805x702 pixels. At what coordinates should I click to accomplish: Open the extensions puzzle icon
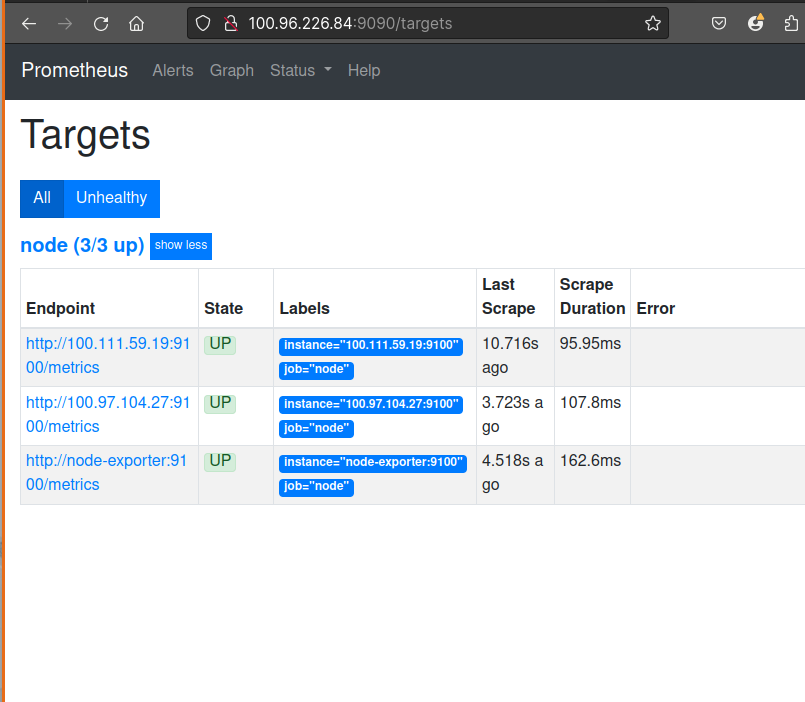coord(791,24)
